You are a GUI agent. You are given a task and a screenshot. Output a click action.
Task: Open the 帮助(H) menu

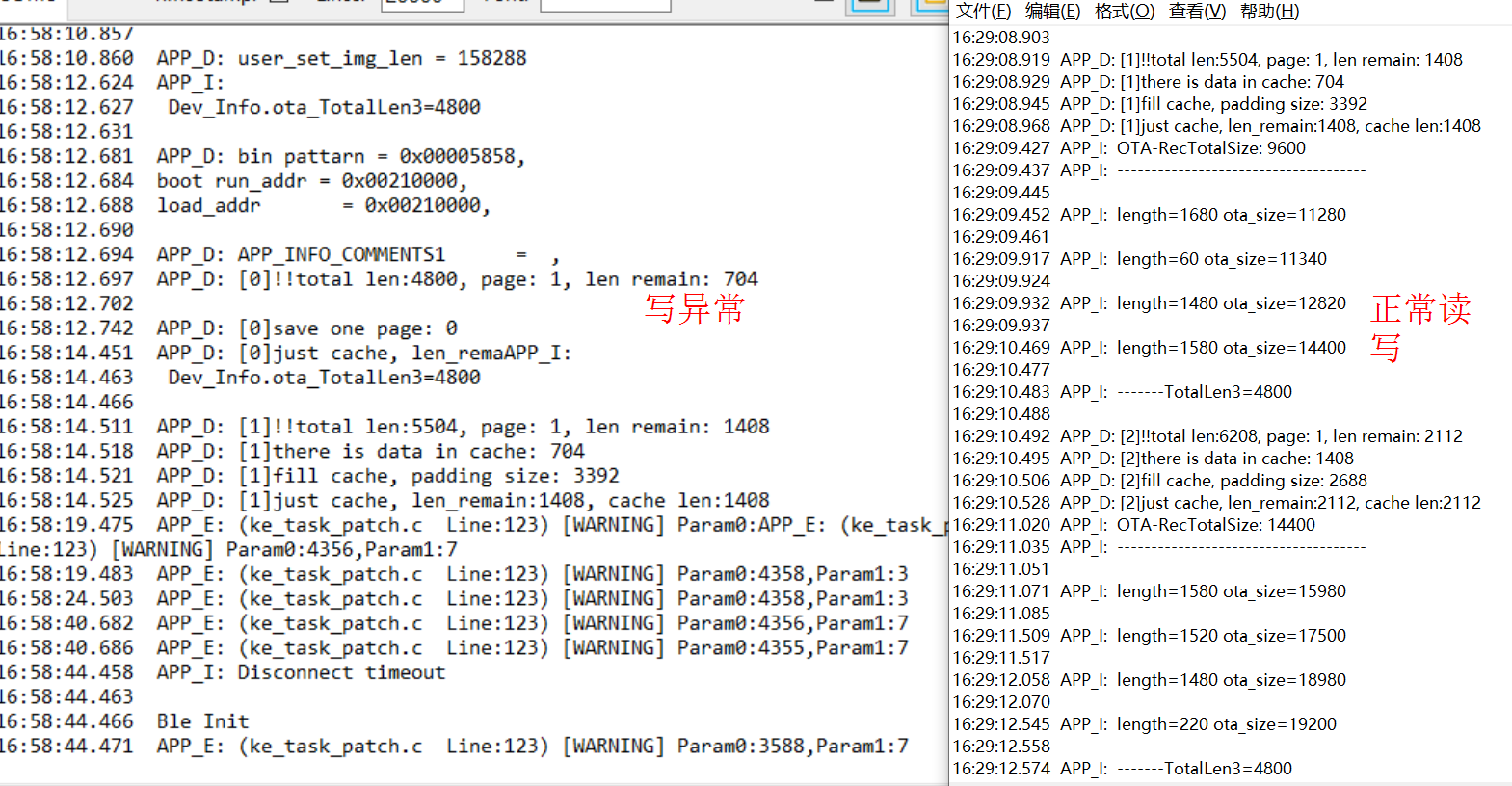1269,12
